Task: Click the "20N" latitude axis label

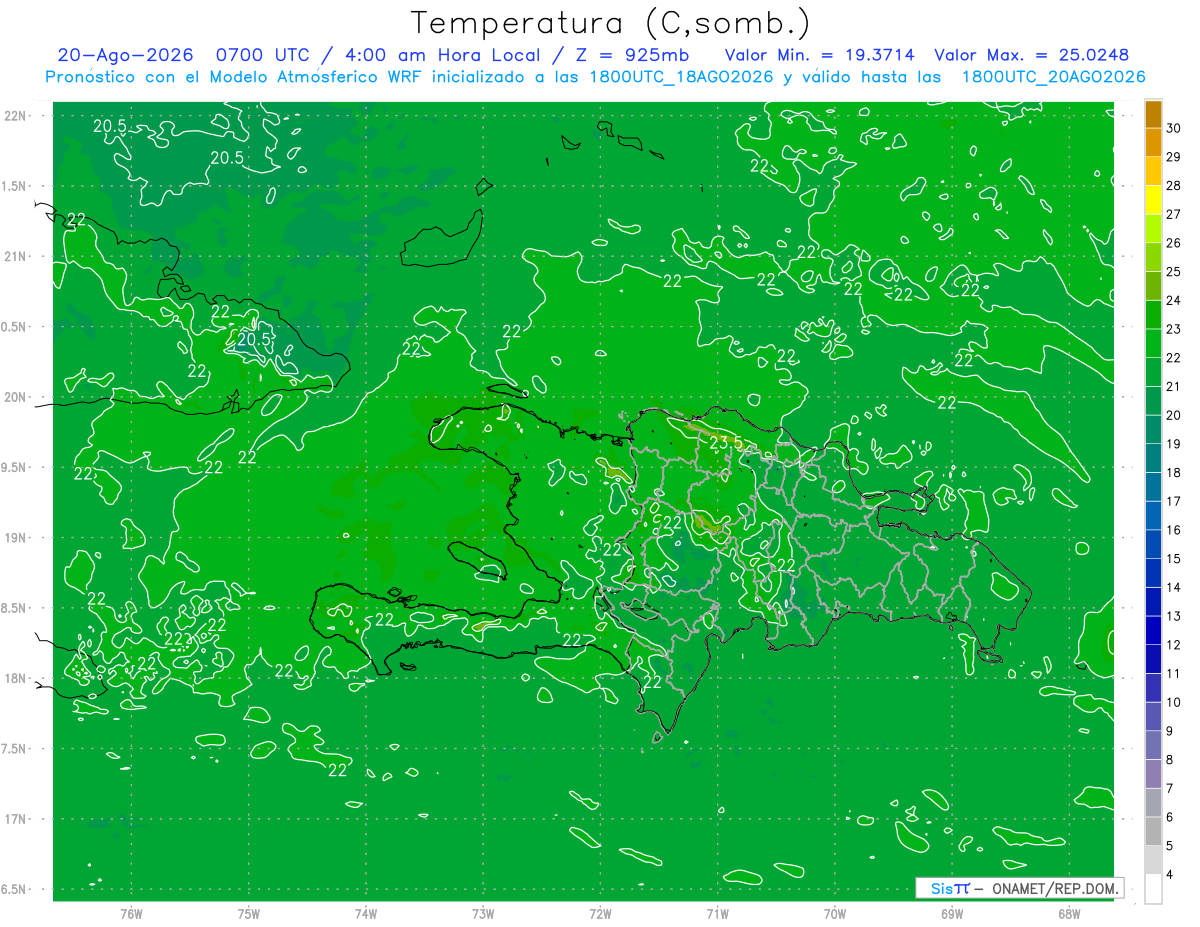Action: point(14,397)
